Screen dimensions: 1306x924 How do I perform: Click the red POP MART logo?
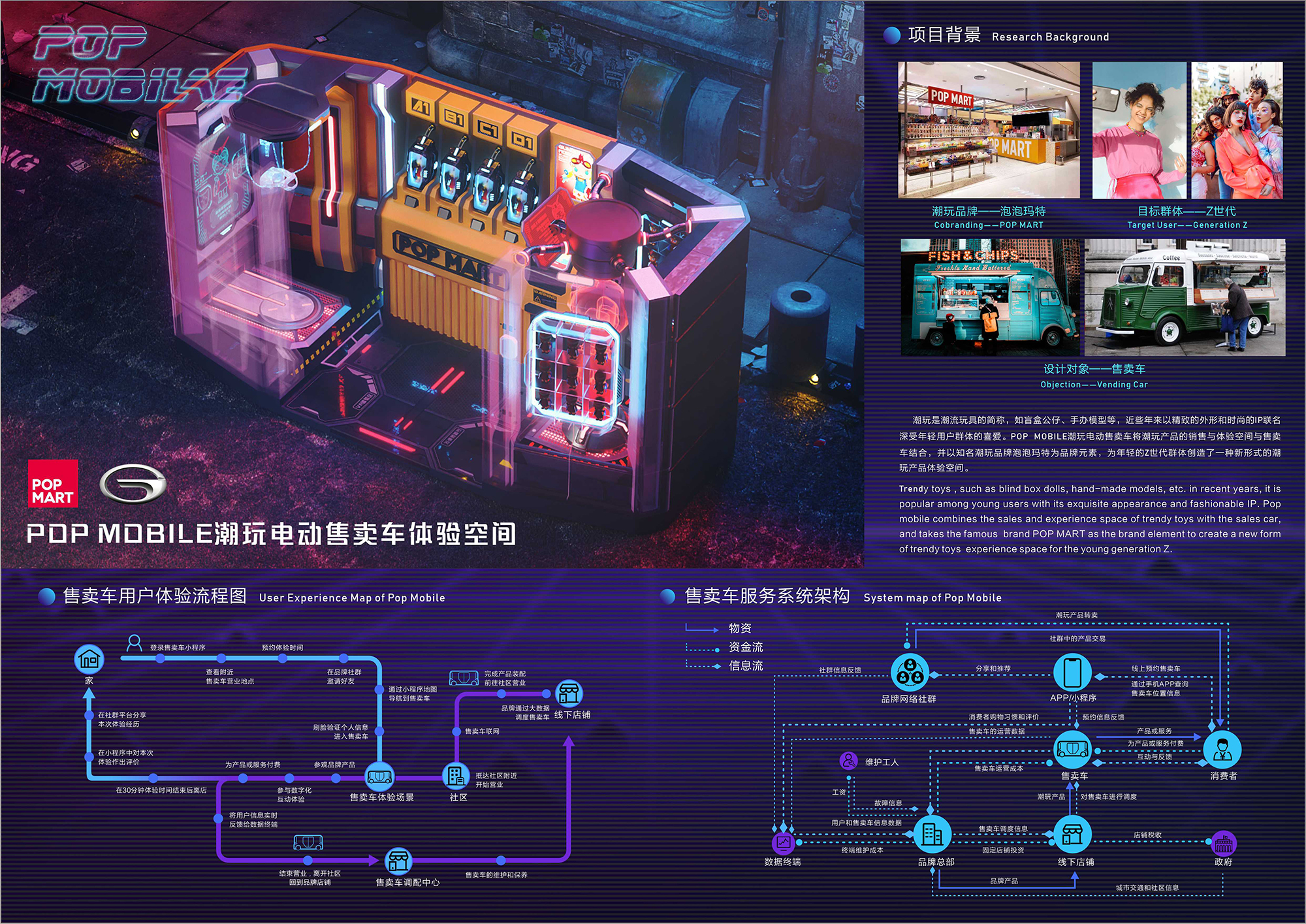point(53,484)
